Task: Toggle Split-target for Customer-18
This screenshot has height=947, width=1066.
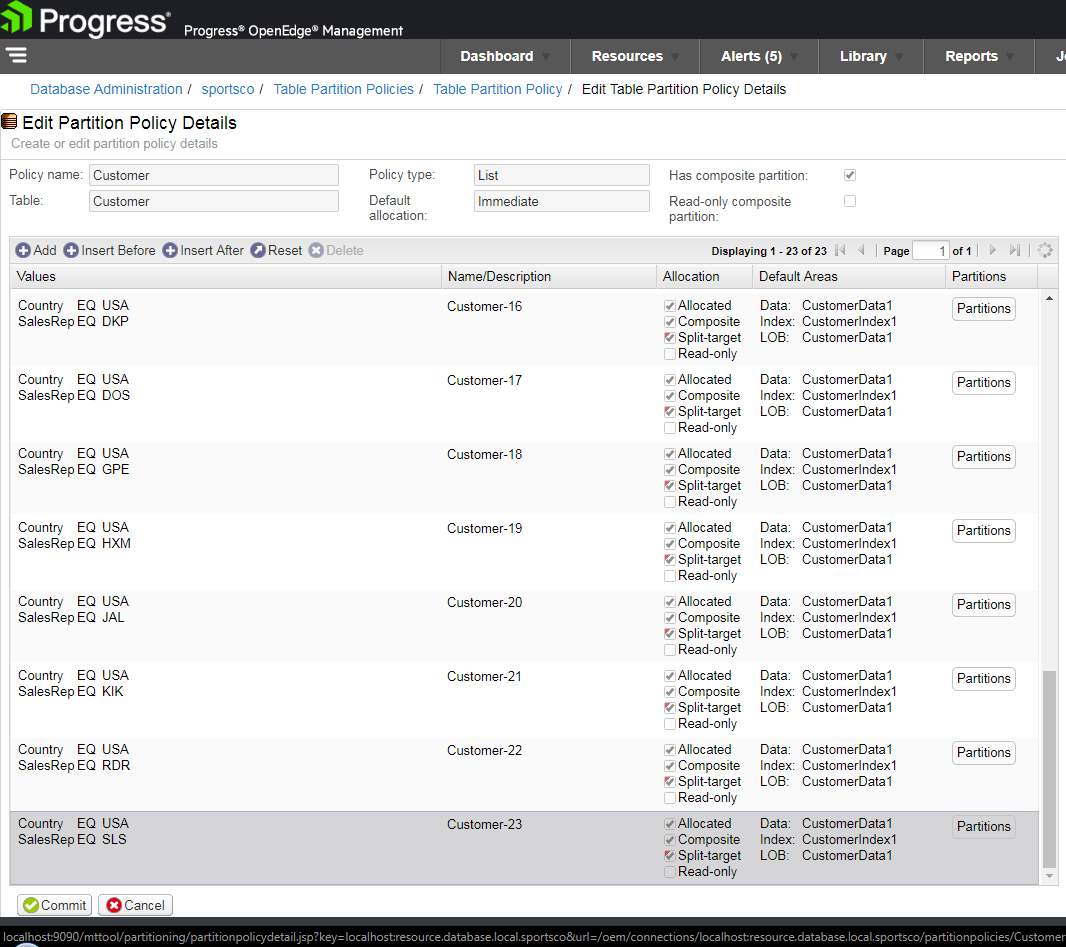Action: [670, 485]
